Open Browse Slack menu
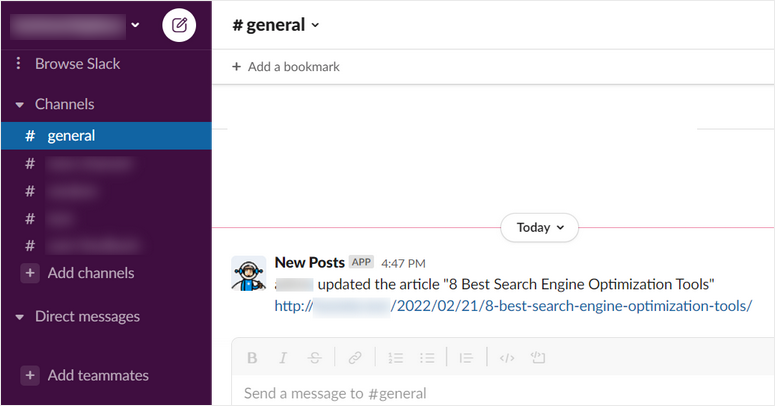775x406 pixels. pos(76,64)
